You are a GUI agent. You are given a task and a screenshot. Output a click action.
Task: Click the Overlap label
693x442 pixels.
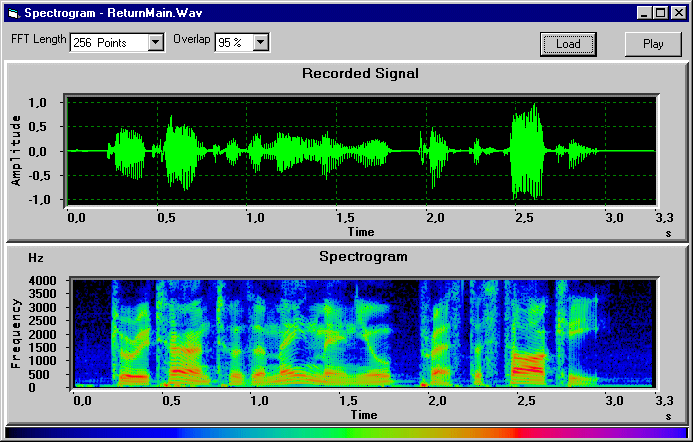191,39
